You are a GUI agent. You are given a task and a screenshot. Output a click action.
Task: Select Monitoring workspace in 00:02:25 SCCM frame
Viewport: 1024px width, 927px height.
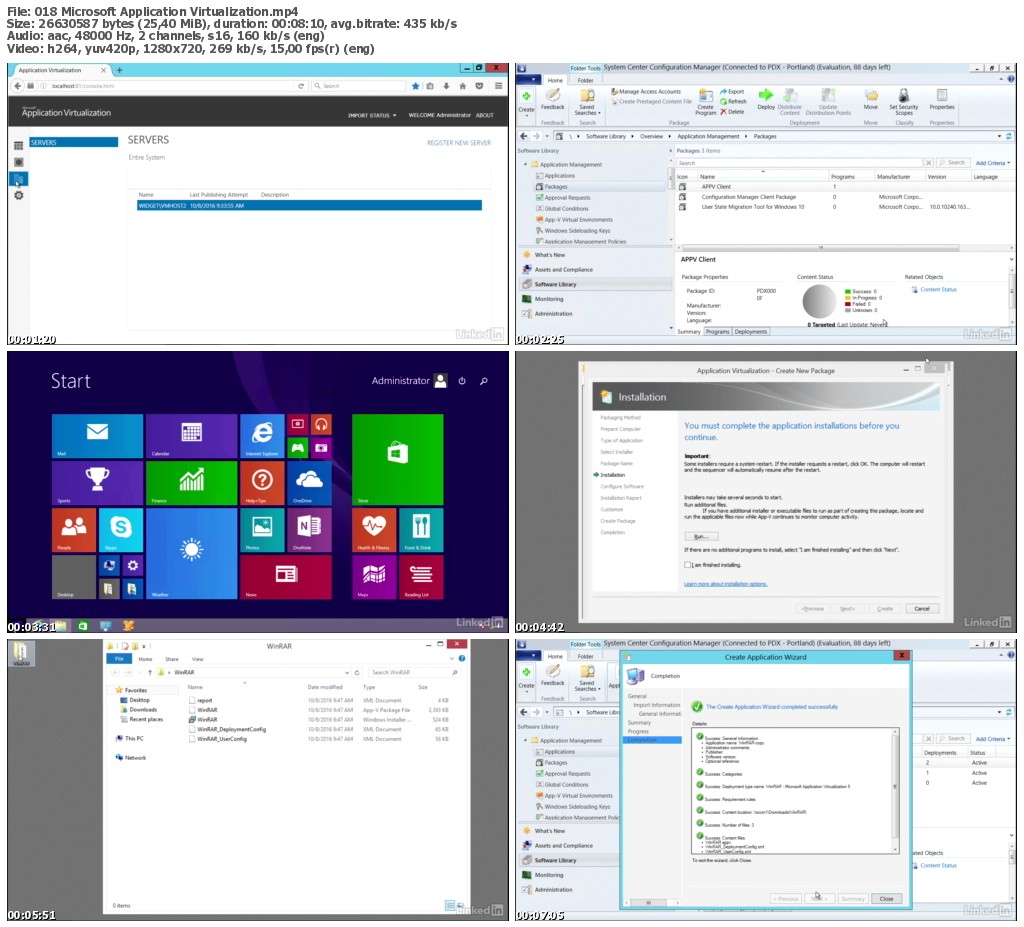(x=549, y=299)
